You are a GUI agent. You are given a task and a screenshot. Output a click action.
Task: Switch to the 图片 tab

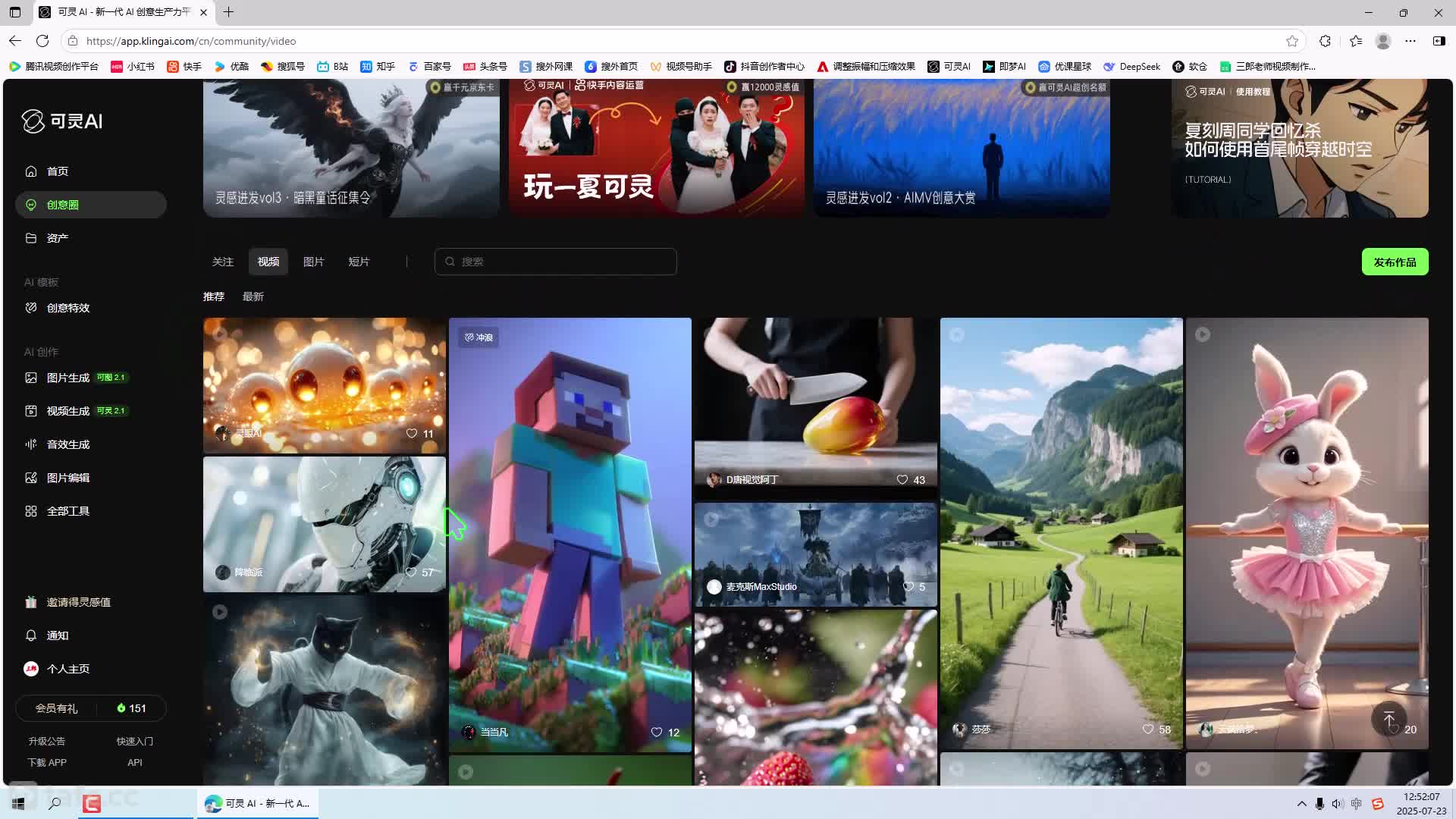pos(313,262)
